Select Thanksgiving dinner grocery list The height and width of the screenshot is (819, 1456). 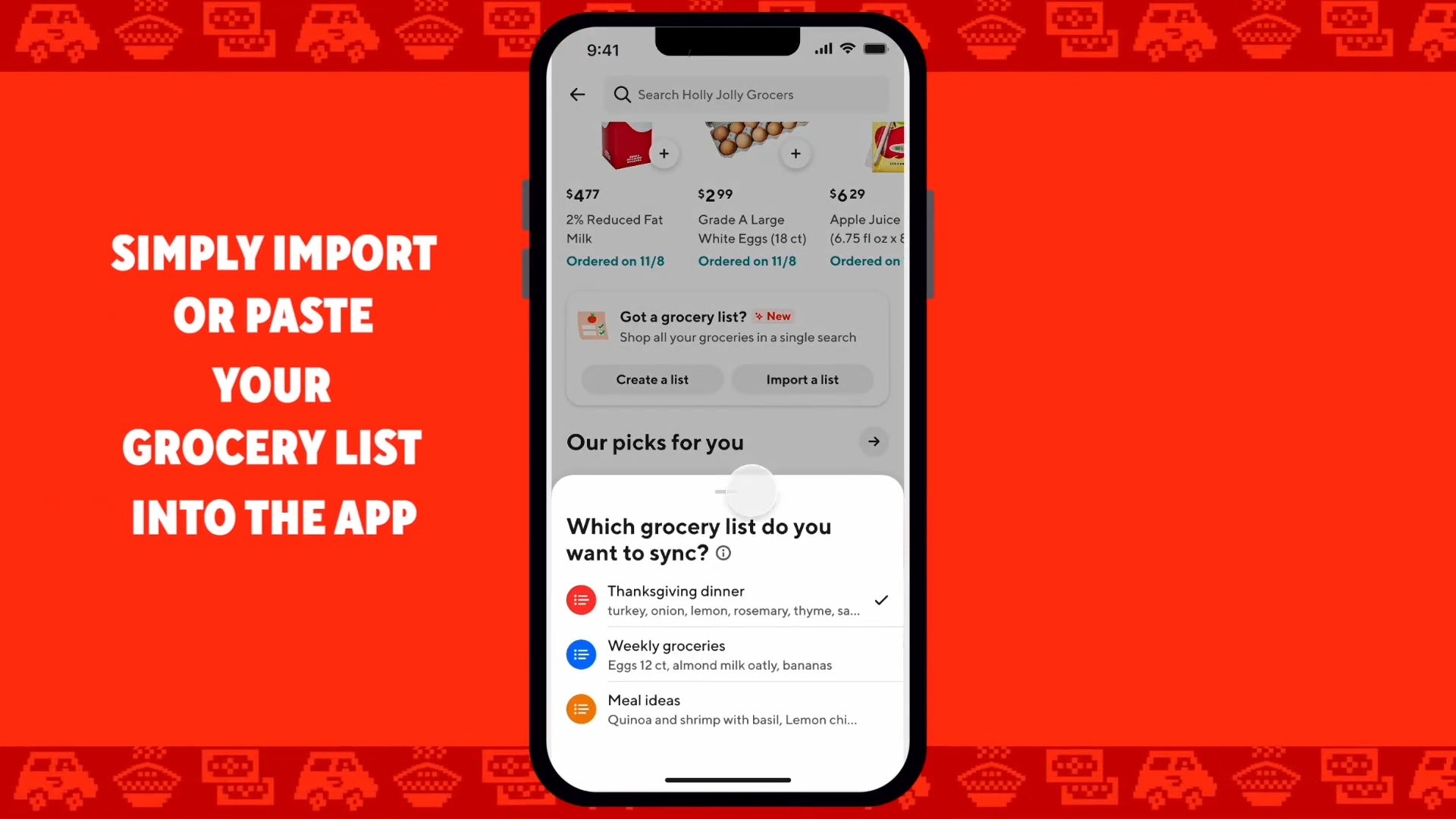[727, 599]
